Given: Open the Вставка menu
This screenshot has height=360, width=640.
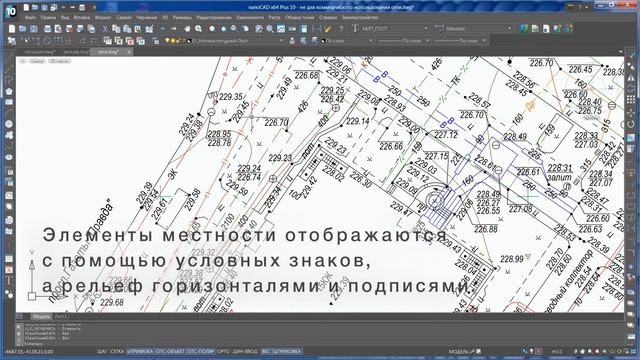Looking at the screenshot, I should tap(82, 18).
